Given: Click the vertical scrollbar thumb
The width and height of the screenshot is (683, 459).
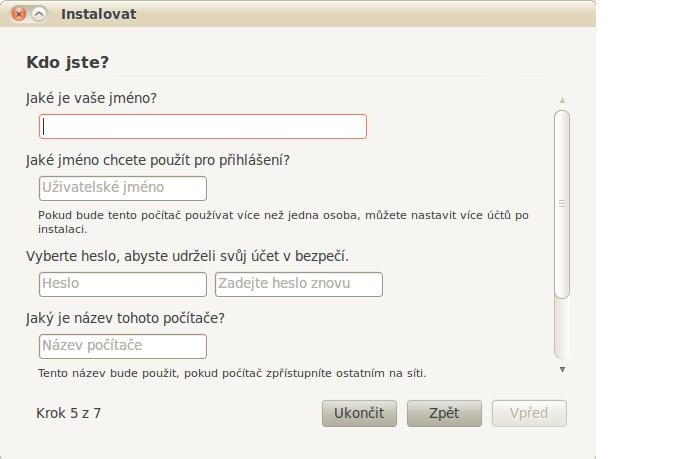Looking at the screenshot, I should 562,204.
